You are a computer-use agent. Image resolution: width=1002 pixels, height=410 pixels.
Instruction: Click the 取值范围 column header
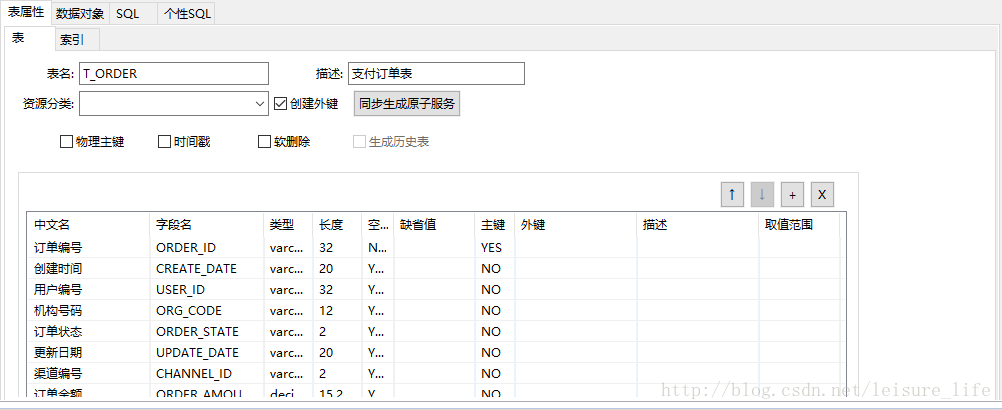[x=799, y=225]
